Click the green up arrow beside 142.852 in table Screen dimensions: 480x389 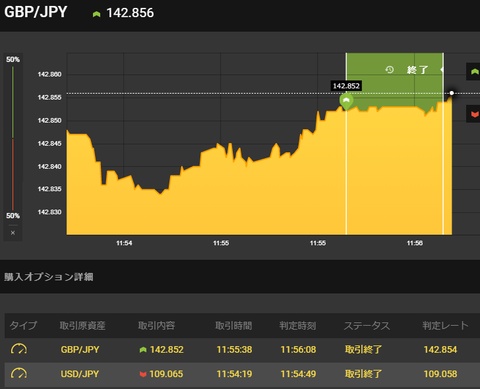tap(143, 350)
